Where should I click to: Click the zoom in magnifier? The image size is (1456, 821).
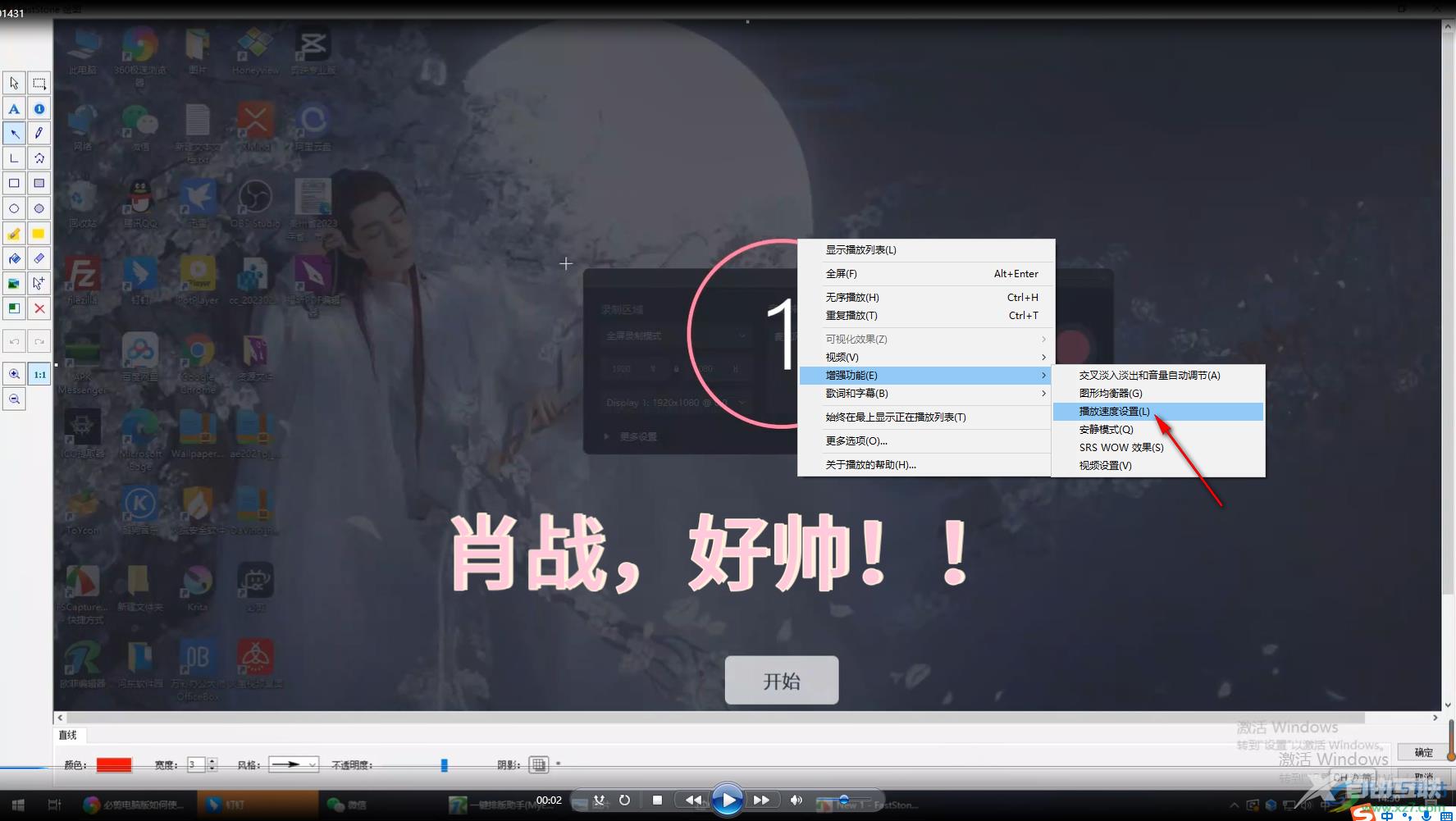(x=14, y=374)
